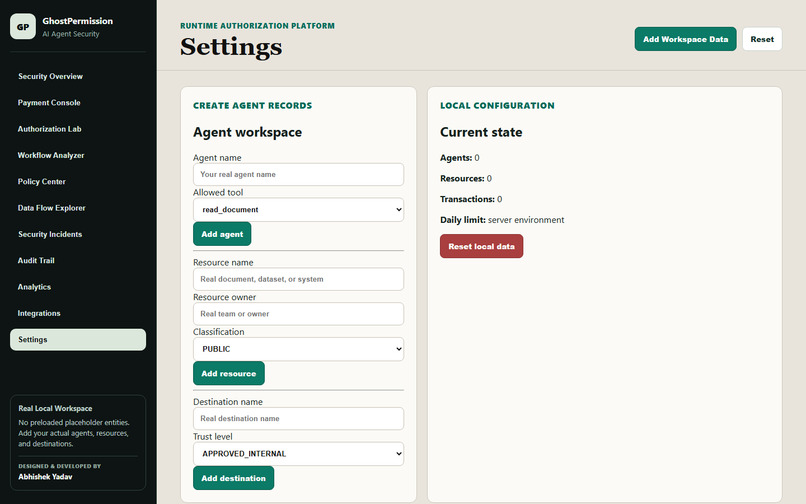The width and height of the screenshot is (806, 504).
Task: Open Authorization Lab
Action: click(49, 129)
